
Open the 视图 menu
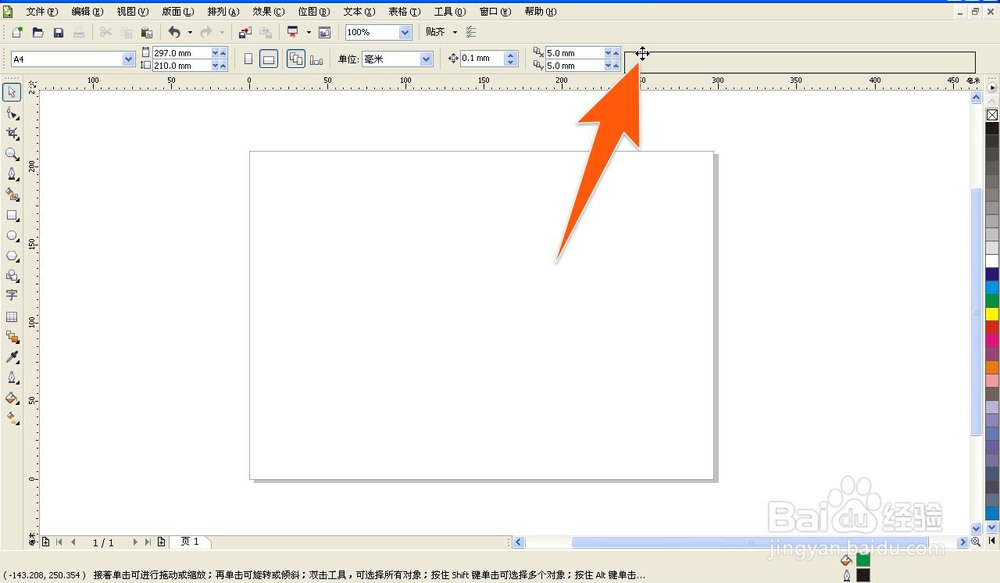tap(133, 11)
